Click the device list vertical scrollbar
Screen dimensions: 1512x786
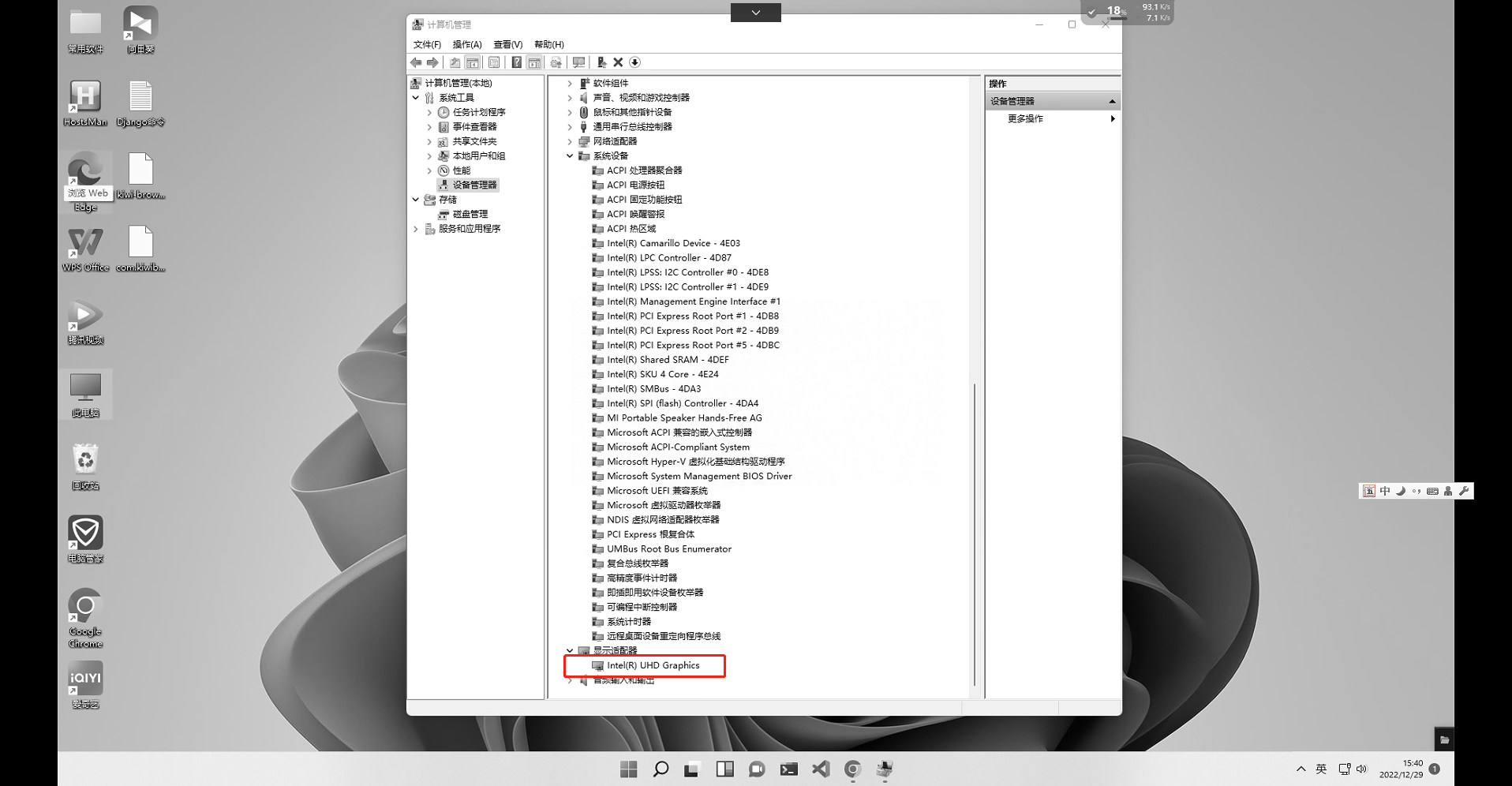click(x=975, y=533)
